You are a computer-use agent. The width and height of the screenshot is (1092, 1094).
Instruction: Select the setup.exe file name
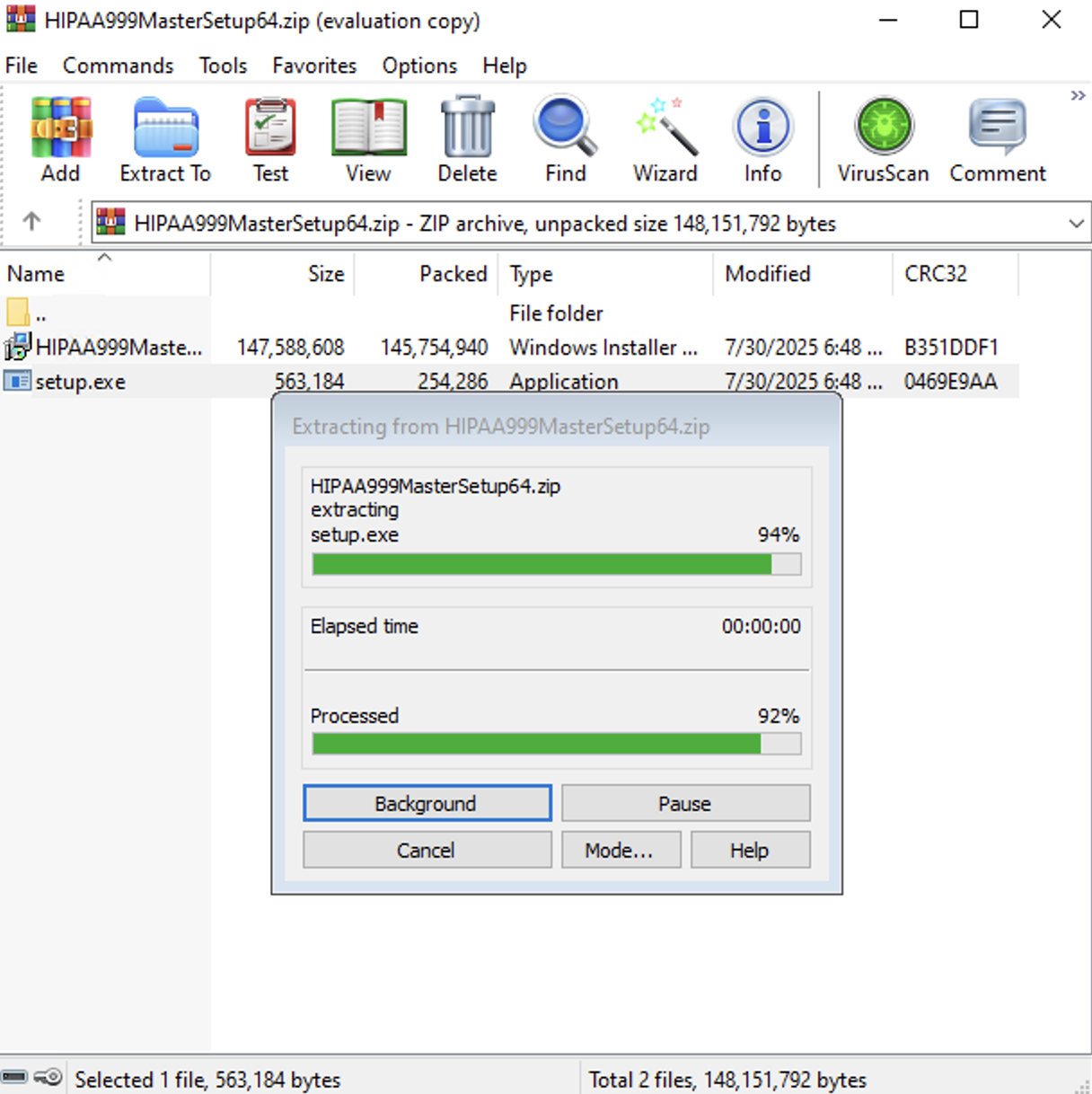tap(80, 382)
